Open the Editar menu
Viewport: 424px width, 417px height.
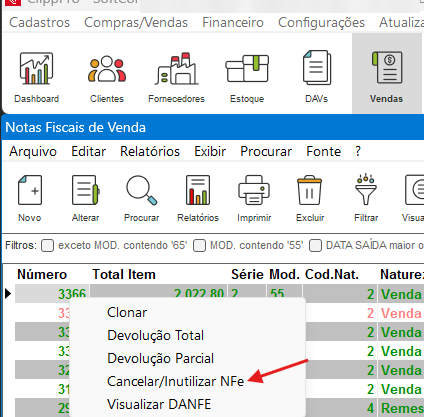89,152
